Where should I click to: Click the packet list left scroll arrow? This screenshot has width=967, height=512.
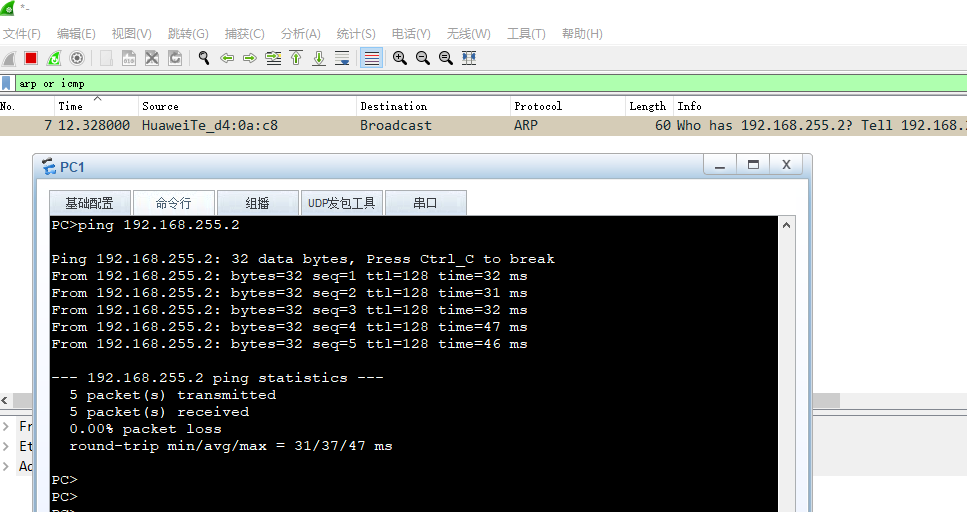(5, 400)
